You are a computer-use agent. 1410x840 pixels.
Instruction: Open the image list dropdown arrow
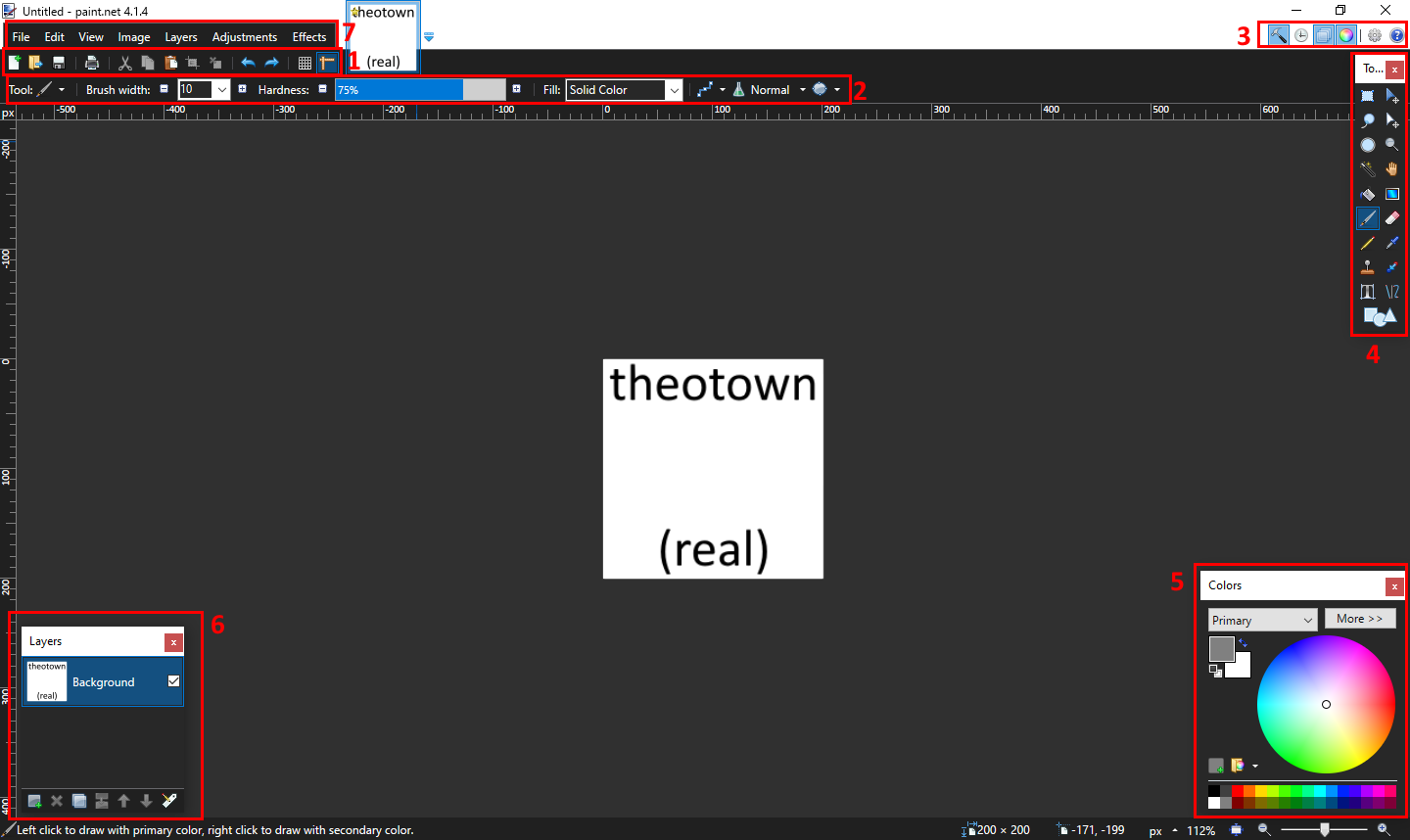click(428, 37)
